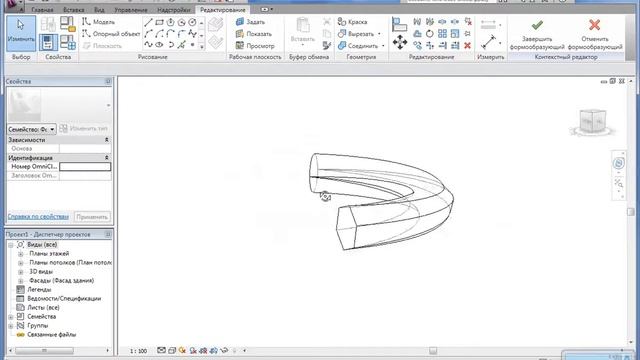
Task: Click the Detail Level icon on view bar
Action: click(162, 351)
